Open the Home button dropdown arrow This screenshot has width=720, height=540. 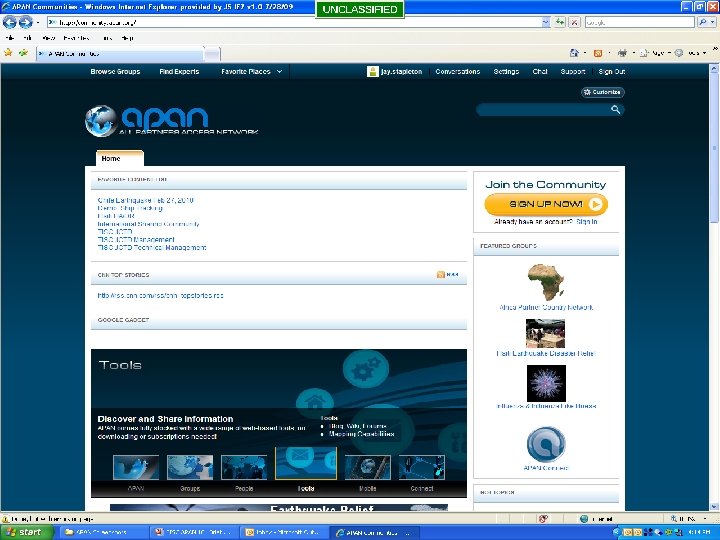tap(585, 53)
